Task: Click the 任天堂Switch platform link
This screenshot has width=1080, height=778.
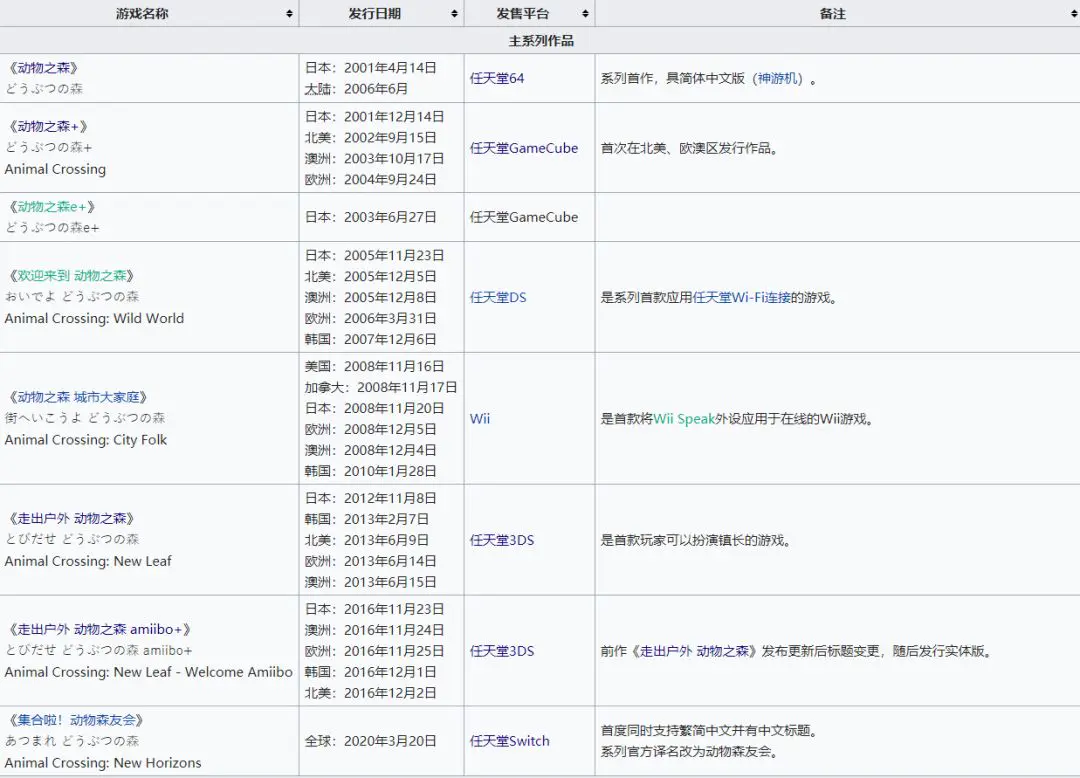Action: click(x=508, y=741)
